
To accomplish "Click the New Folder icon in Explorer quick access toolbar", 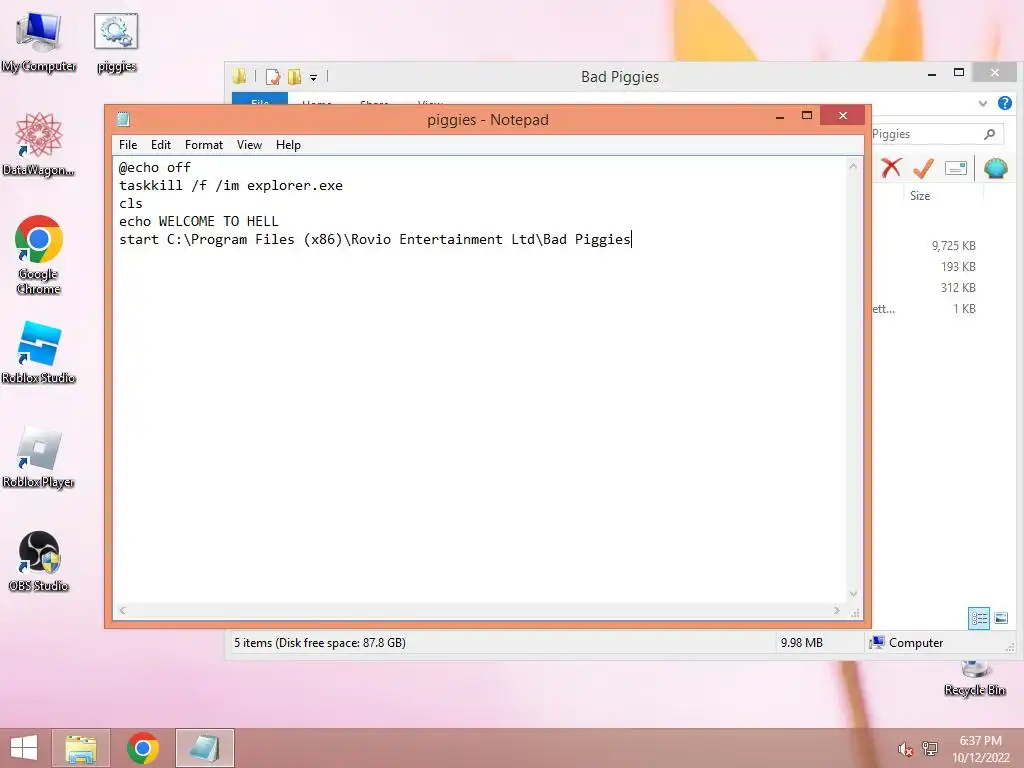I will click(x=295, y=77).
